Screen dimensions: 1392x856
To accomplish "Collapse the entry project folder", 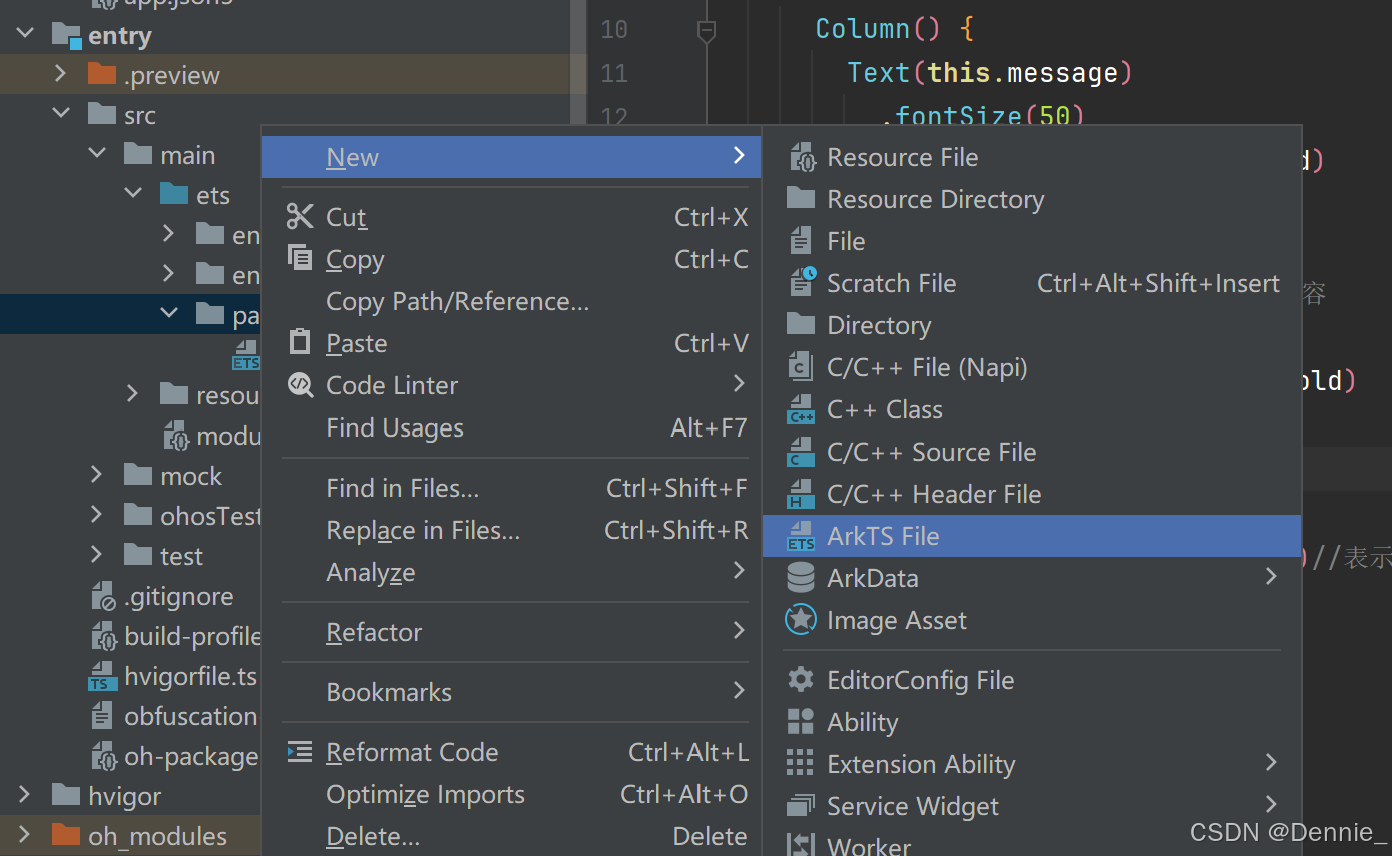I will [25, 31].
